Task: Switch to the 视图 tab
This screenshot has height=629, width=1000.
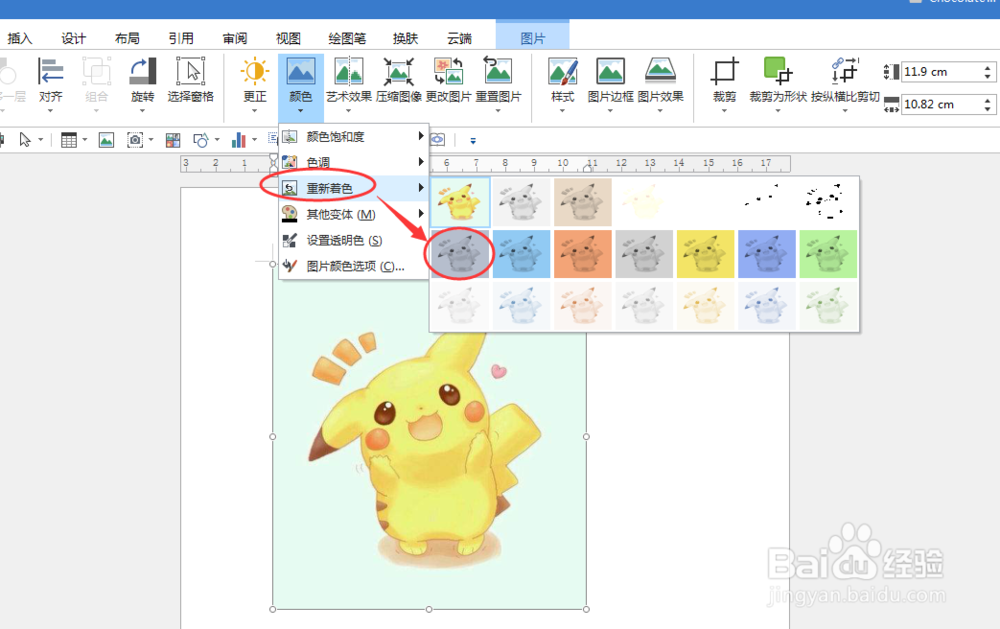Action: (x=288, y=38)
